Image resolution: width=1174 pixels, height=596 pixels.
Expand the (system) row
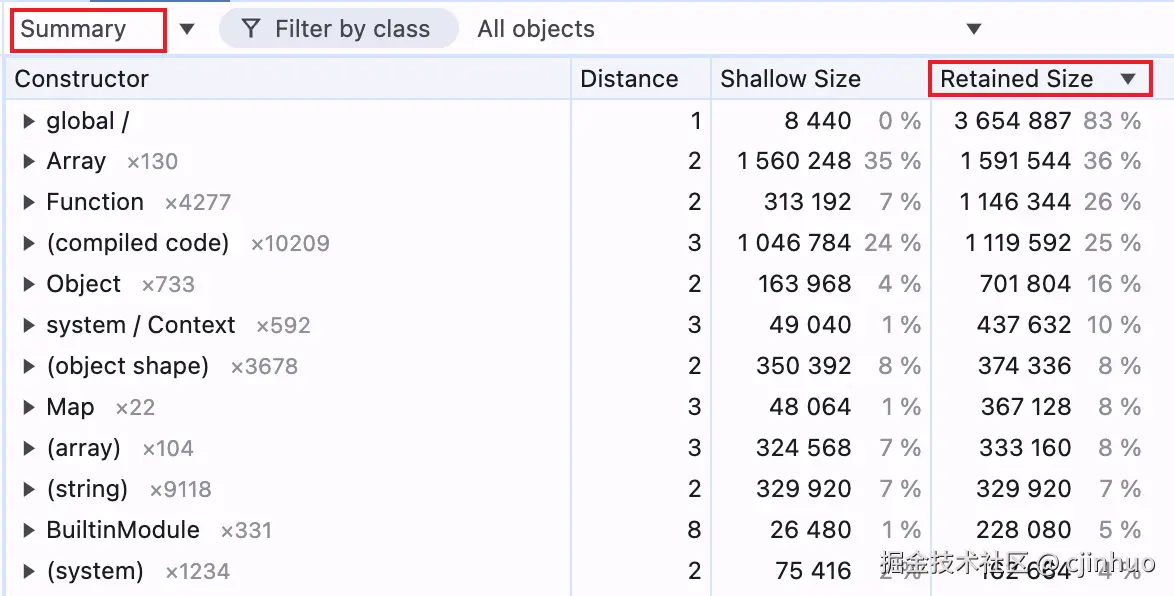point(28,572)
